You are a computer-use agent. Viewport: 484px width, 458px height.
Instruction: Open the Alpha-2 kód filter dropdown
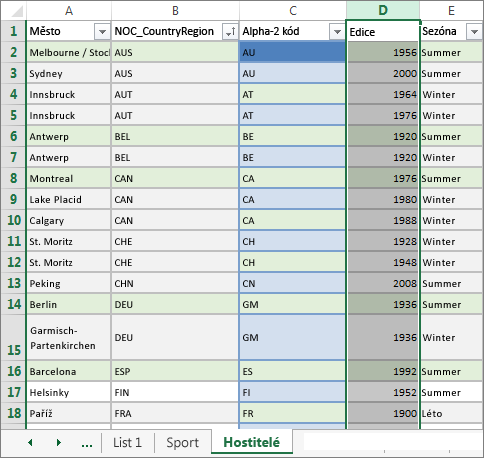(337, 32)
